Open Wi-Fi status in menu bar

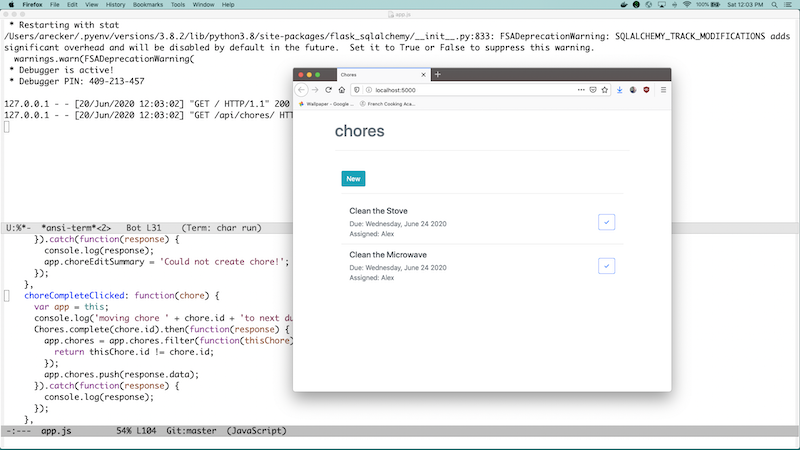(x=687, y=5)
